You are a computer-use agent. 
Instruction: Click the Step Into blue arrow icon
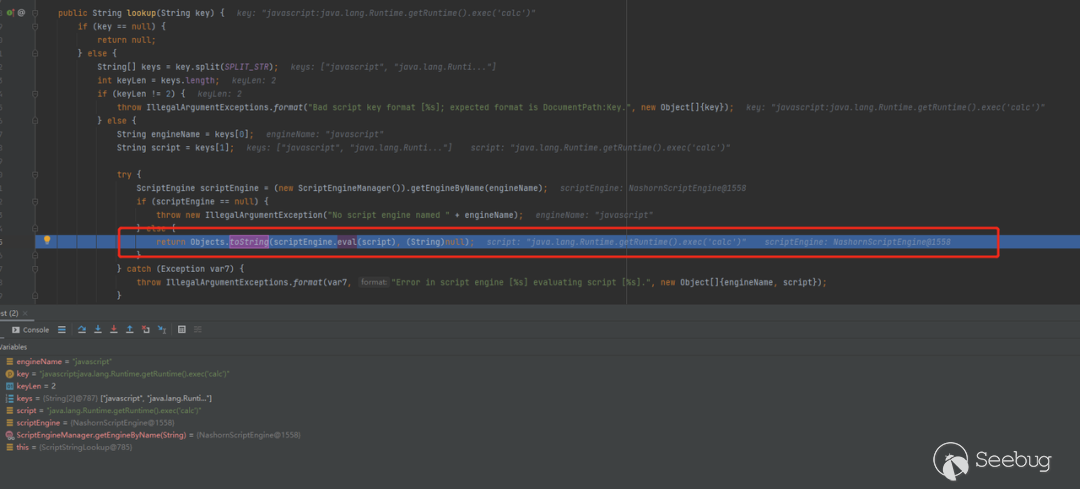[x=98, y=330]
